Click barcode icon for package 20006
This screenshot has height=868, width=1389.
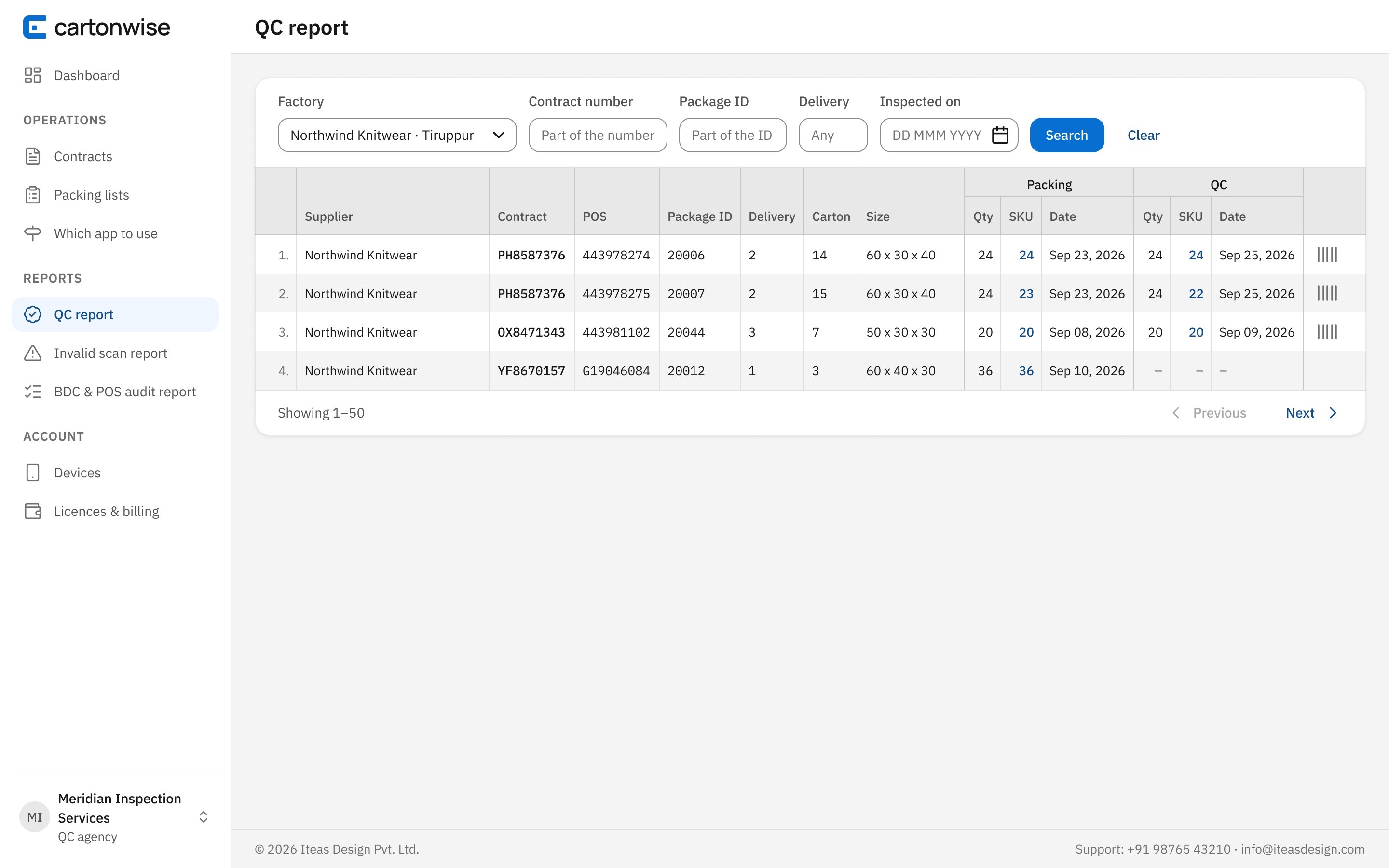click(1327, 254)
